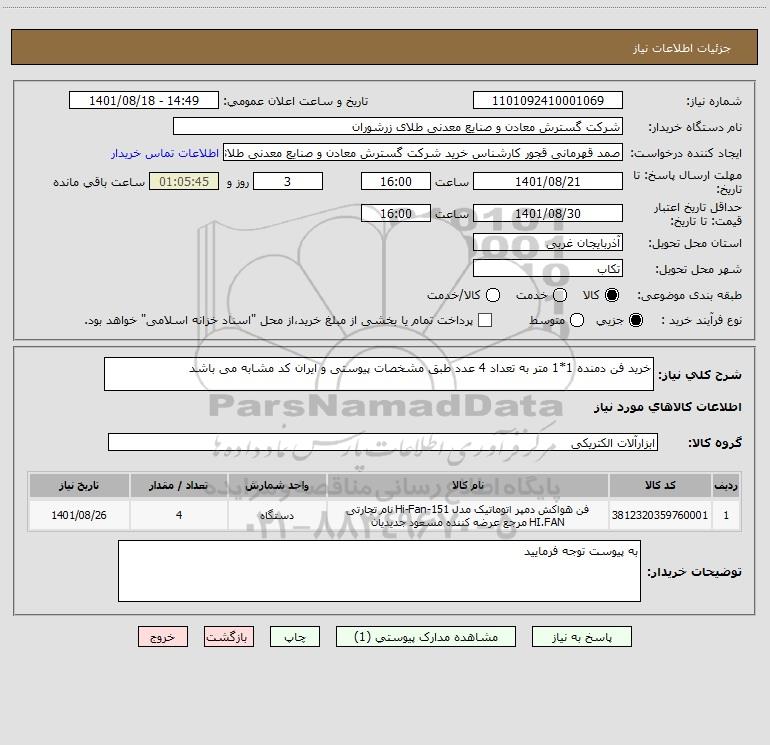Click the request creator name field
Screen dimensions: 770x745
click(x=423, y=153)
